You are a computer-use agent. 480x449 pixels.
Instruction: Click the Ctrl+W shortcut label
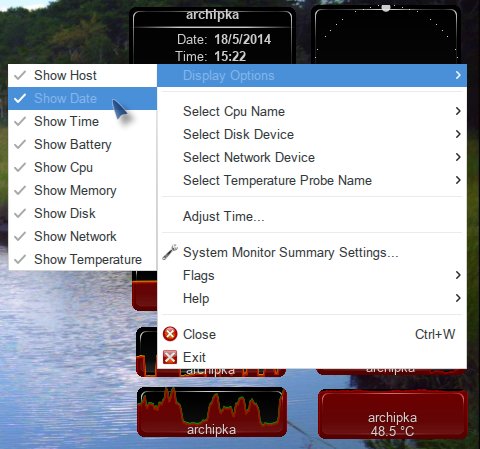coord(435,334)
